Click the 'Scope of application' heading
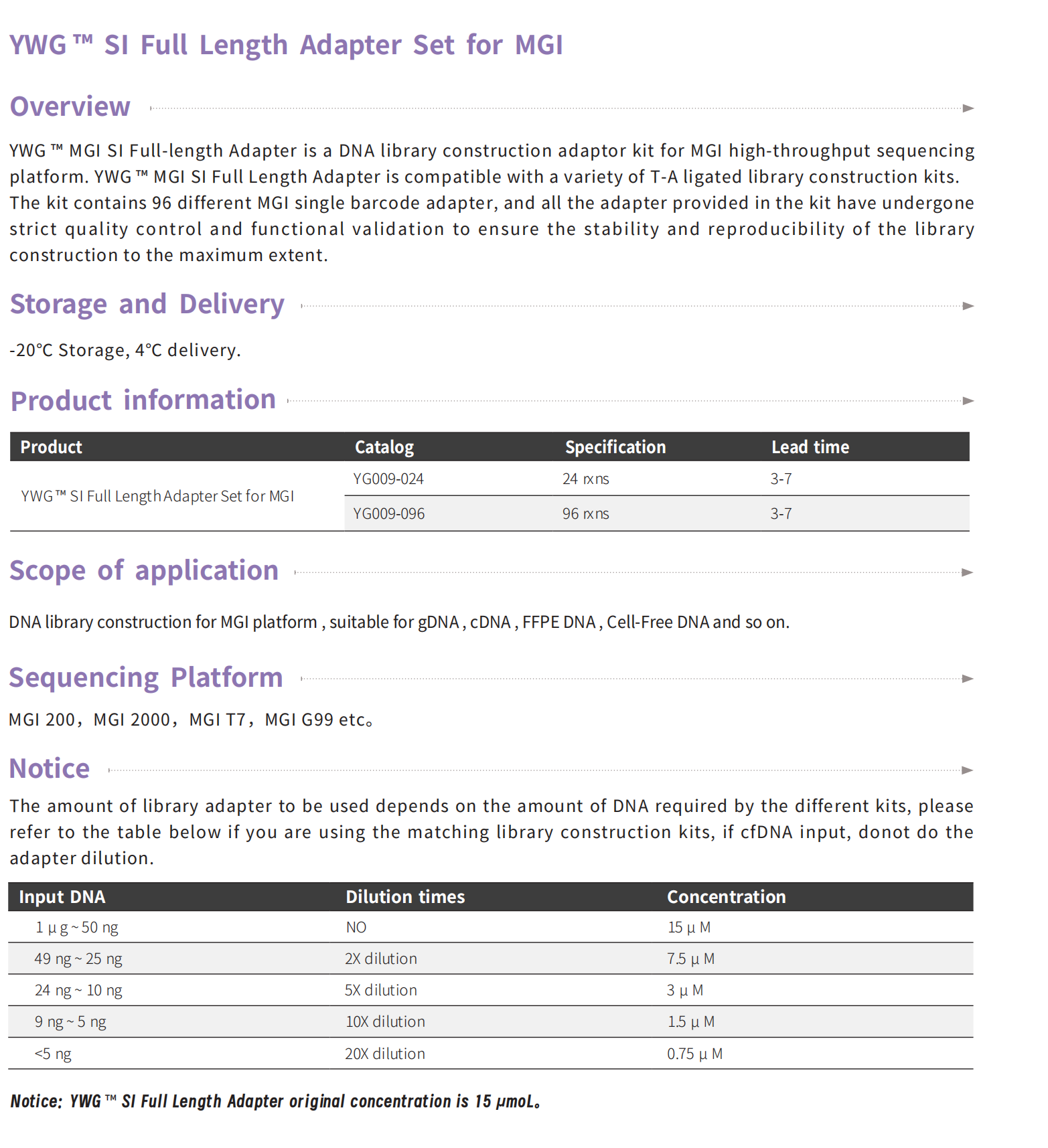The image size is (1048, 1148). pyautogui.click(x=144, y=571)
